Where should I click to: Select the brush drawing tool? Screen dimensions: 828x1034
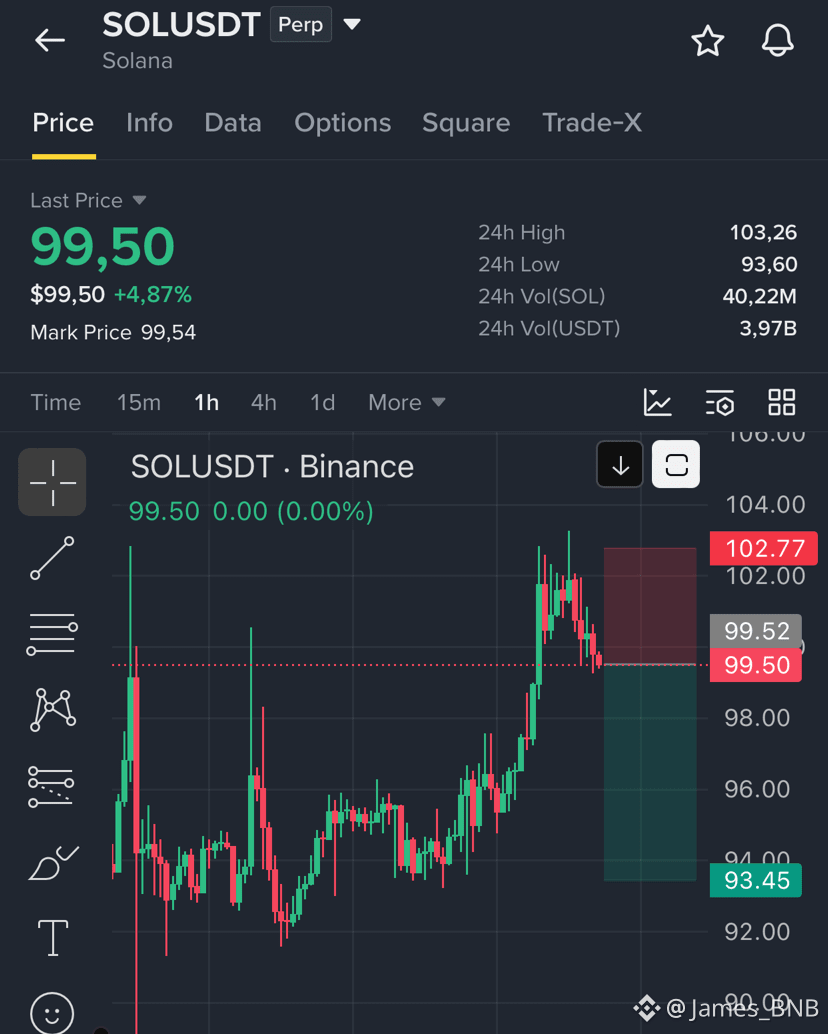click(53, 863)
